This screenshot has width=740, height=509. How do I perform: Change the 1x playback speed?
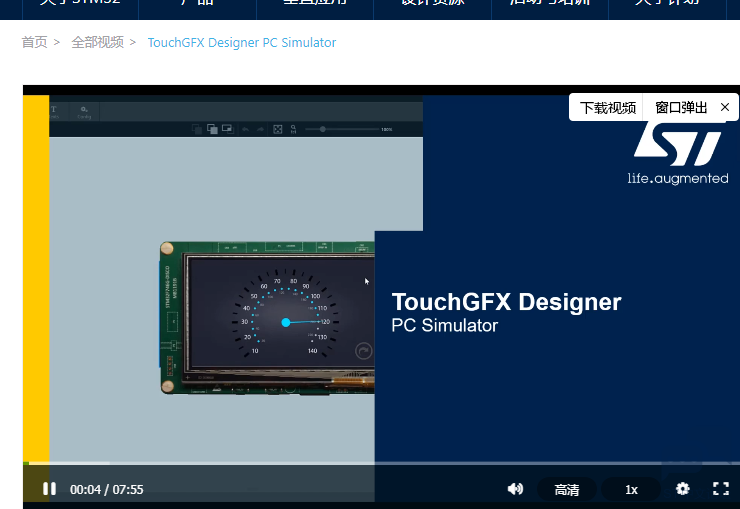pyautogui.click(x=631, y=490)
